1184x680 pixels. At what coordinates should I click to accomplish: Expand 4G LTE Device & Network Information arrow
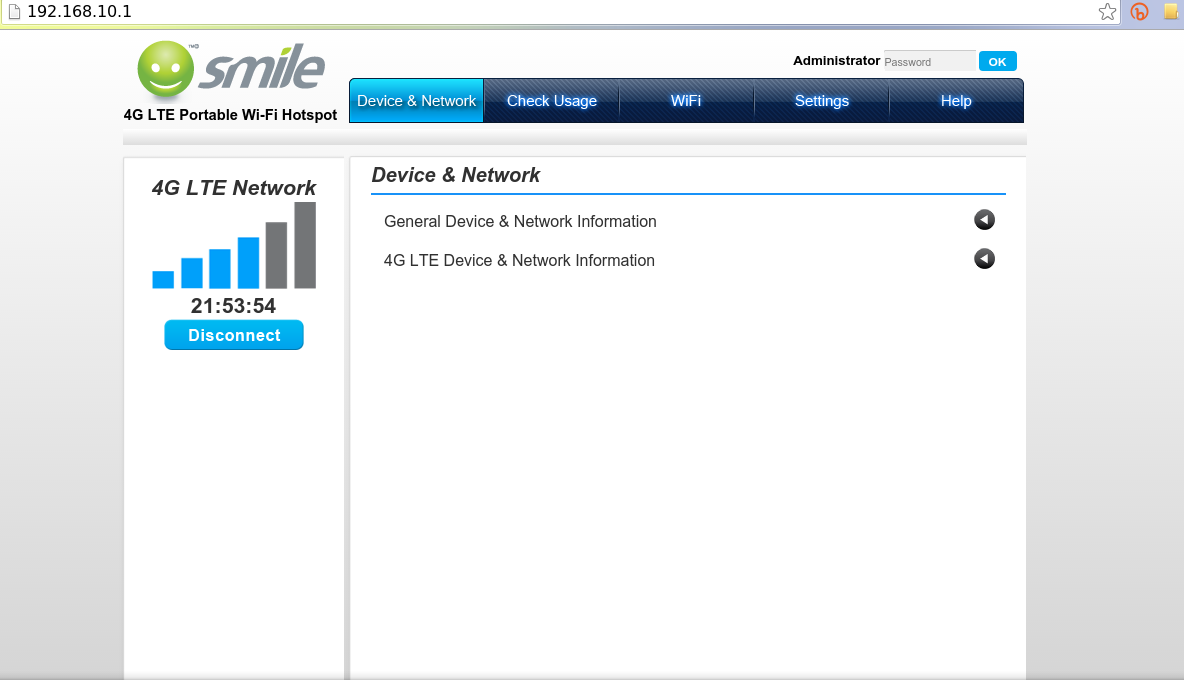pos(984,259)
